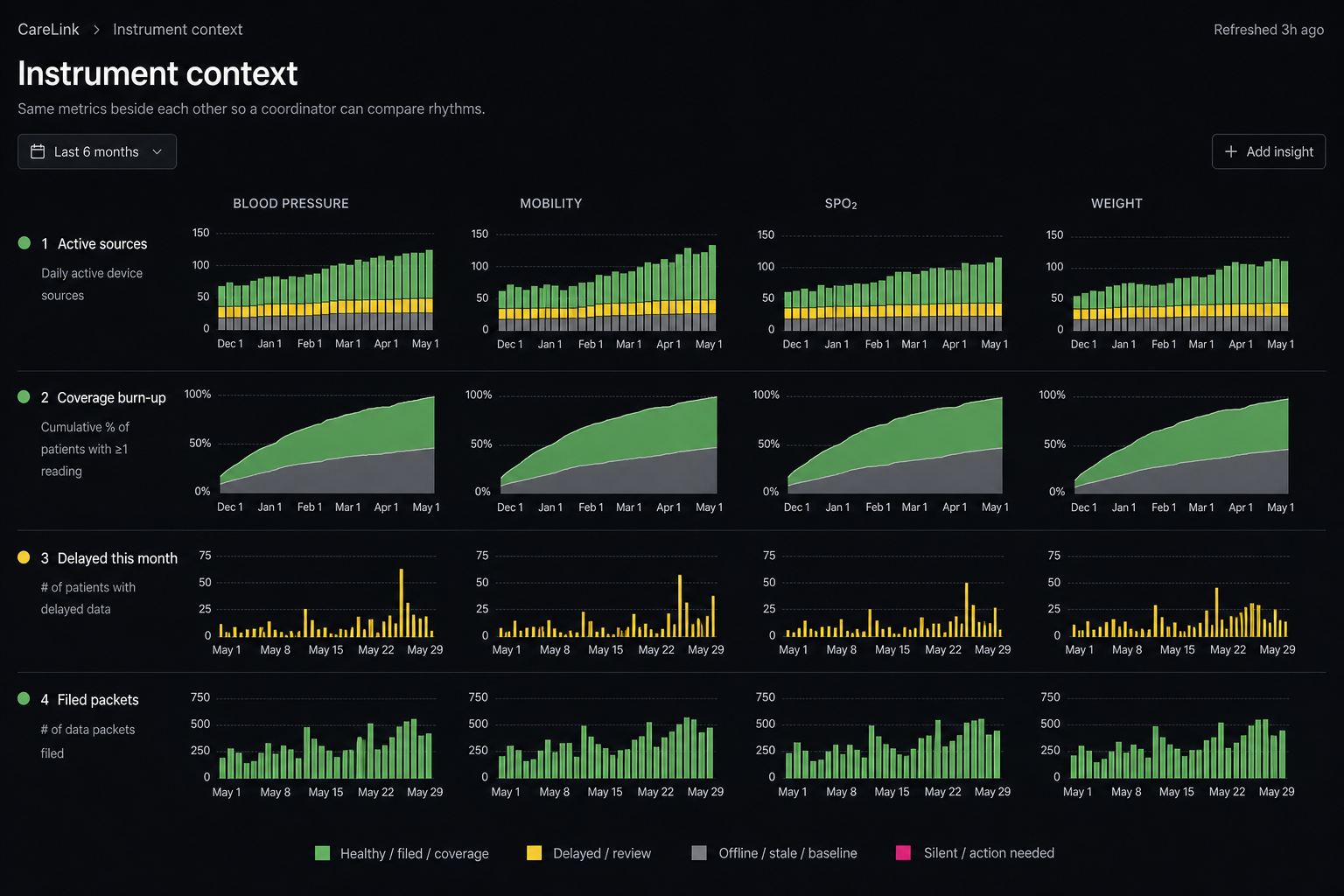Click the Offline / stale / baseline legend label
1344x896 pixels.
coord(787,853)
